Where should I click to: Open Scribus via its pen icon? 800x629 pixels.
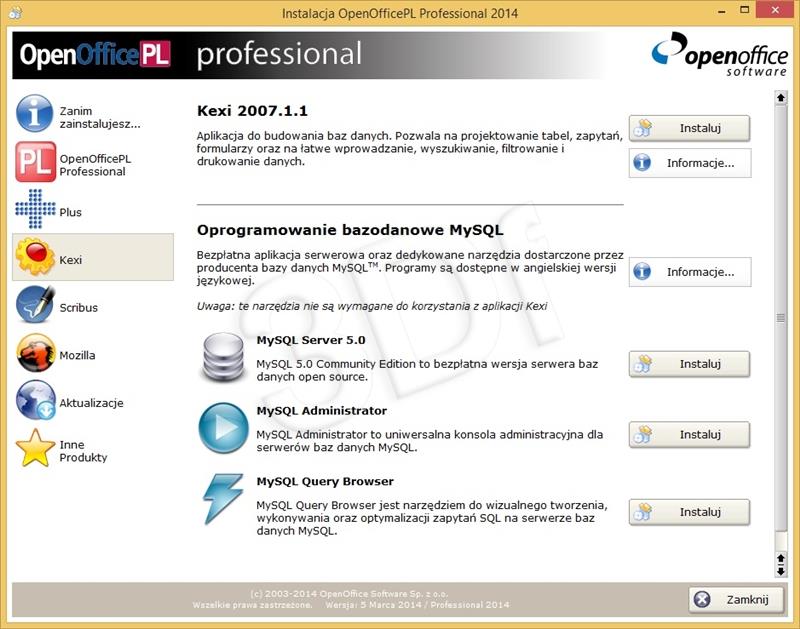pyautogui.click(x=35, y=304)
